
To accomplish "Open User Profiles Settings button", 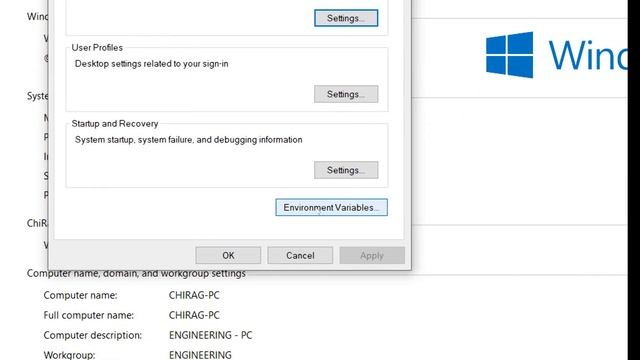I will coord(346,94).
